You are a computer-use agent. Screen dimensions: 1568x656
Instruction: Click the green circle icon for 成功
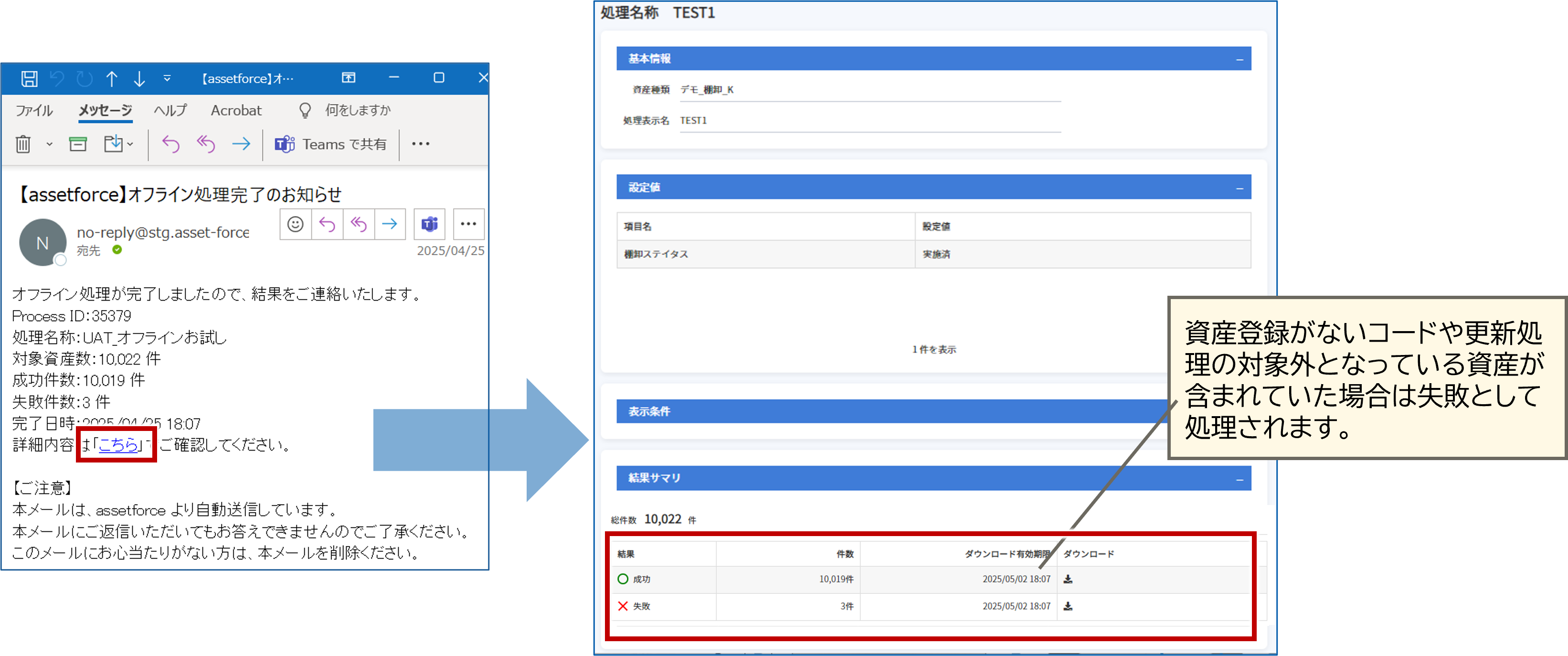point(623,579)
